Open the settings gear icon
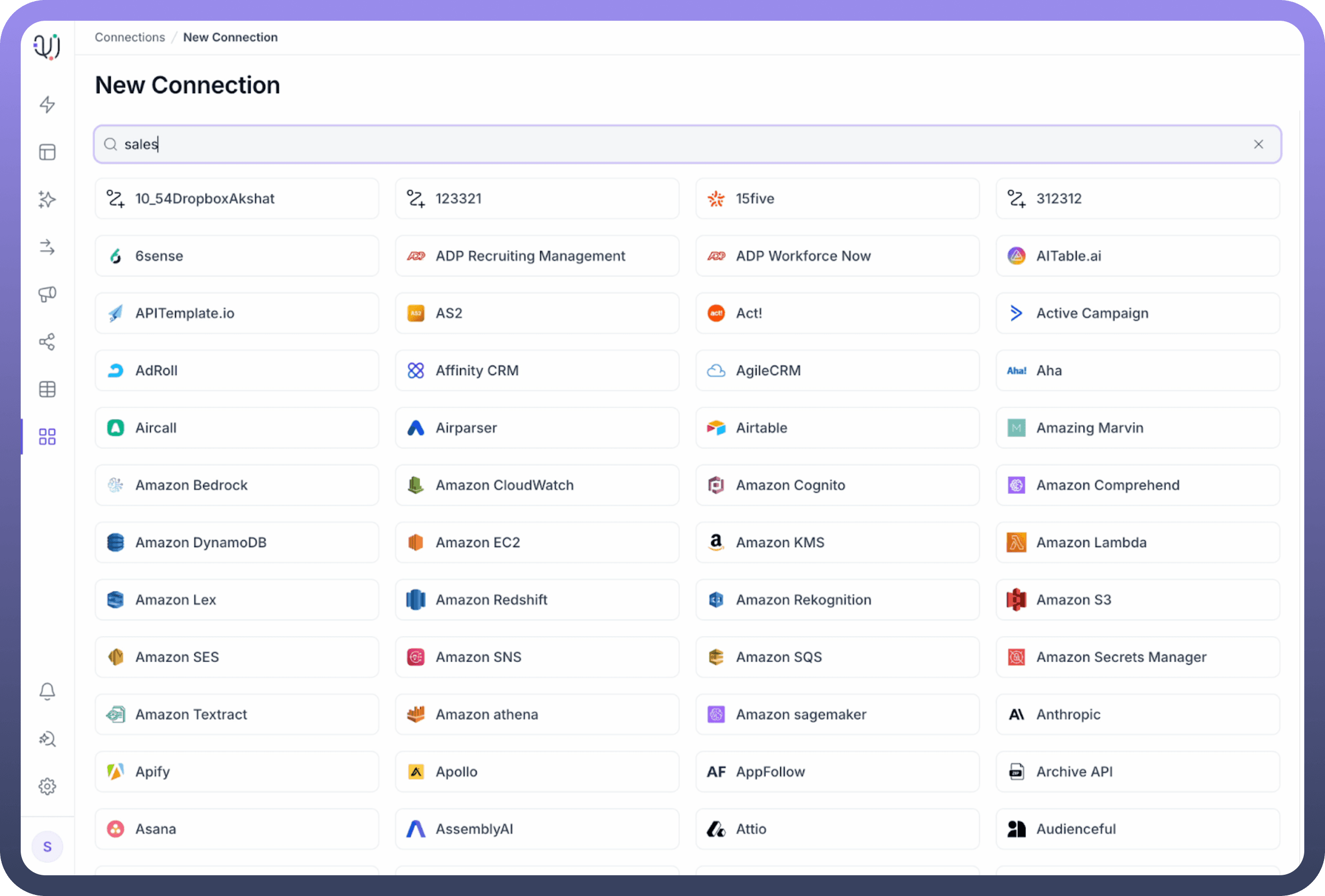This screenshot has width=1325, height=896. [x=47, y=787]
